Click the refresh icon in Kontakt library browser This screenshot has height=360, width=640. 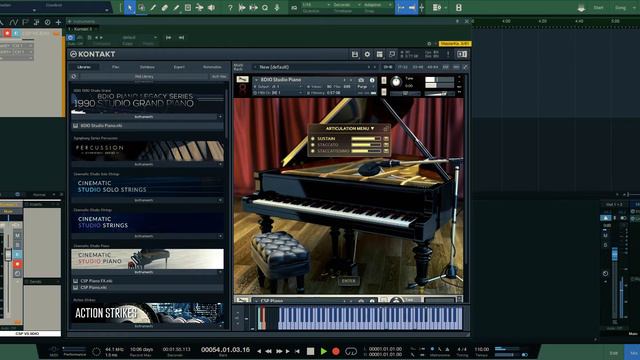[x=74, y=76]
